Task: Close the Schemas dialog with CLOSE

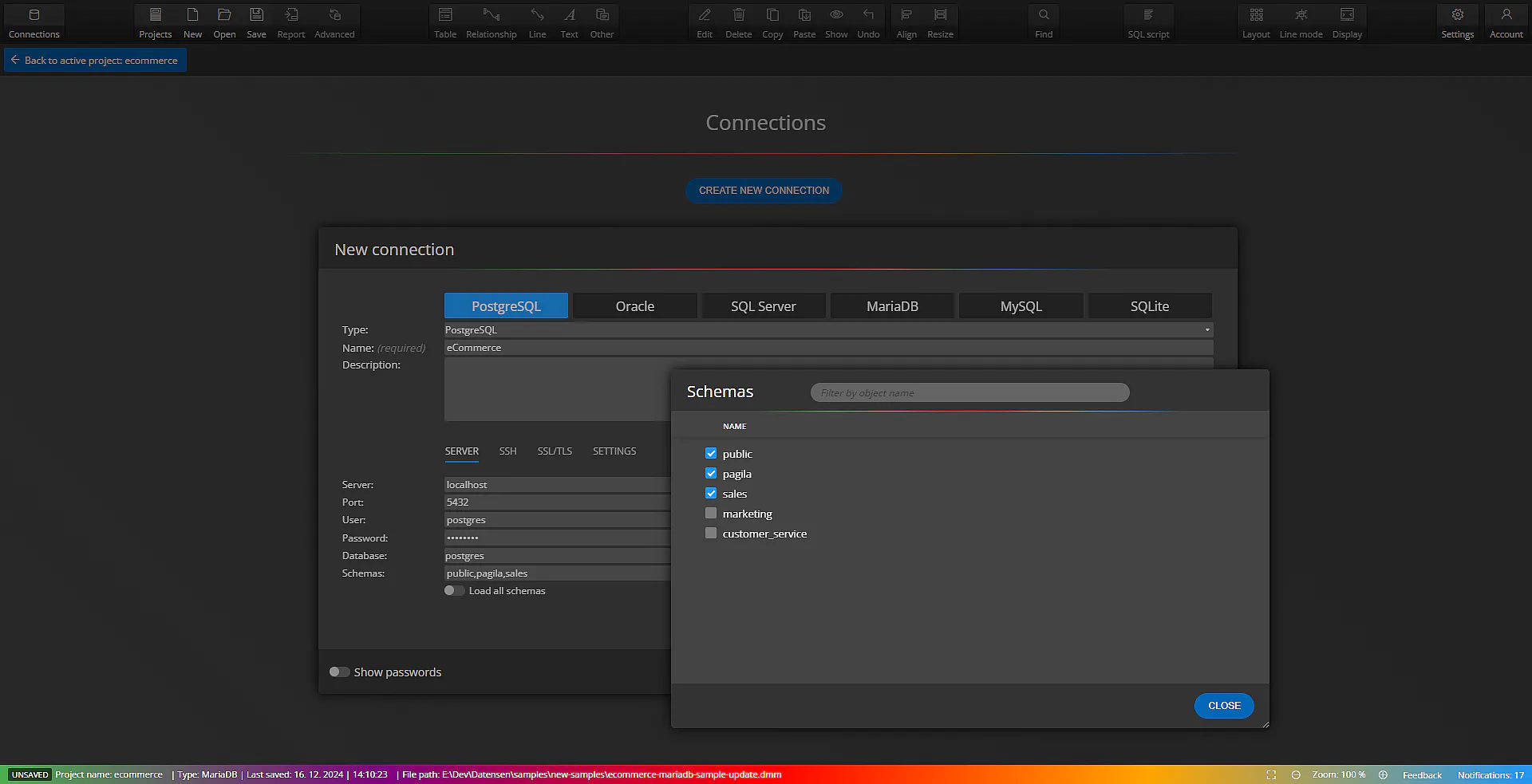Action: pyautogui.click(x=1224, y=705)
